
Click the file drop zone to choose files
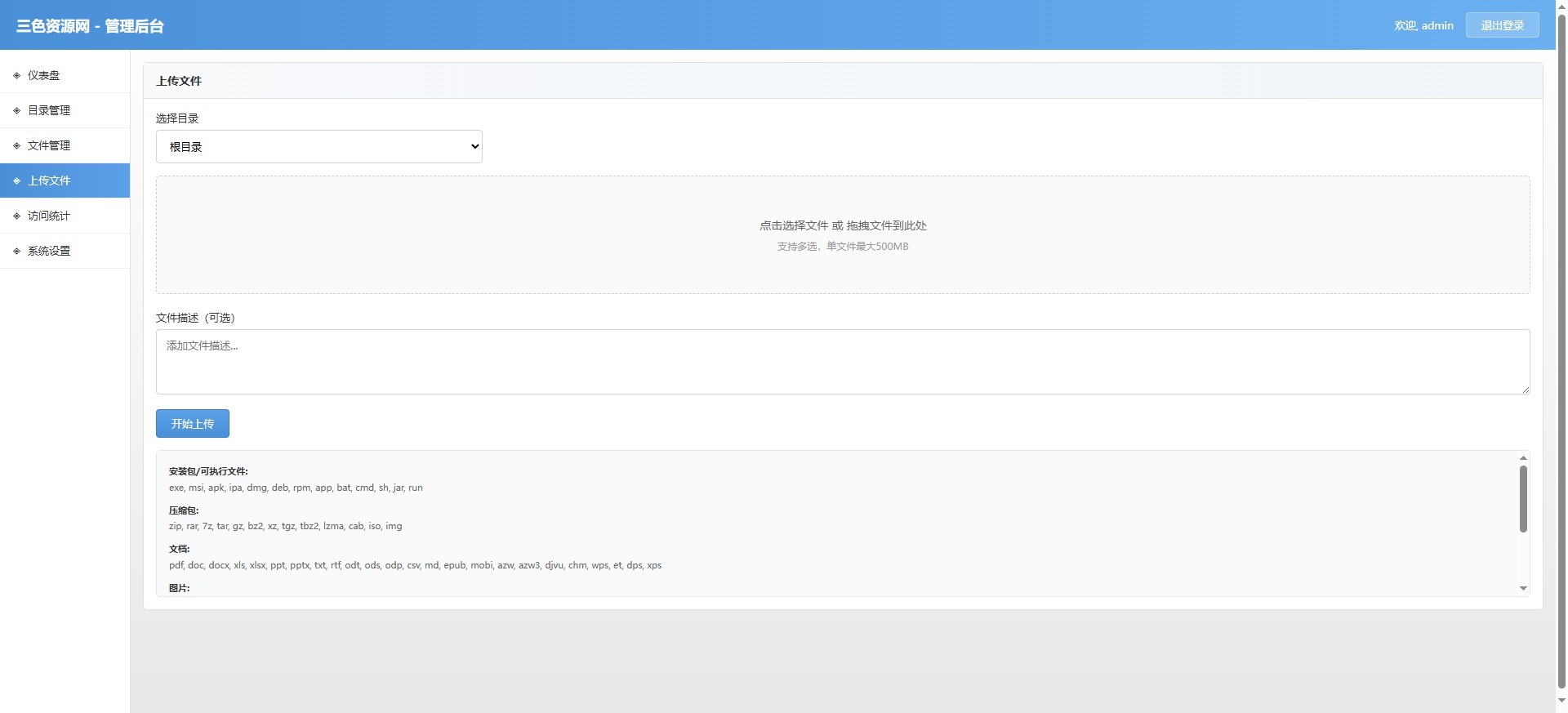point(842,235)
